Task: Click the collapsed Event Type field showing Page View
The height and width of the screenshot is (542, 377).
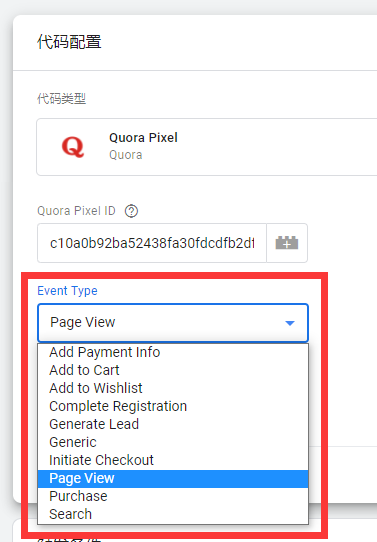Action: click(173, 323)
